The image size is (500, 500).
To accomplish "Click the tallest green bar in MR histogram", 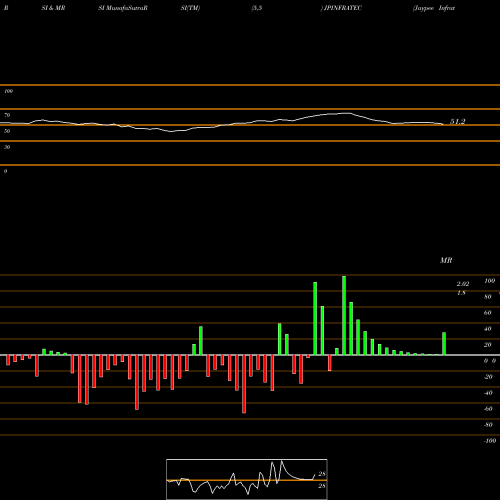I will [344, 315].
